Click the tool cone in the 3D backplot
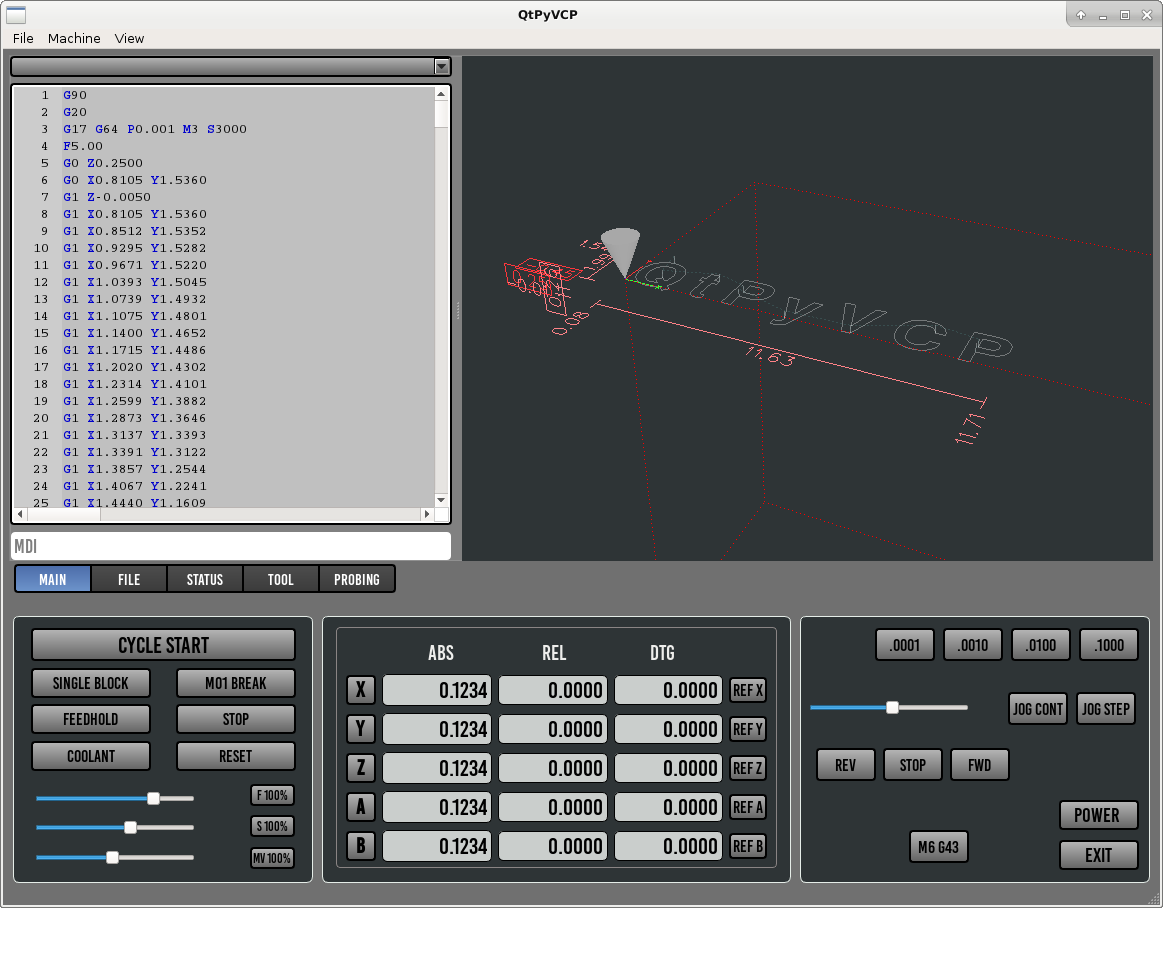The width and height of the screenshot is (1166, 955). coord(621,251)
